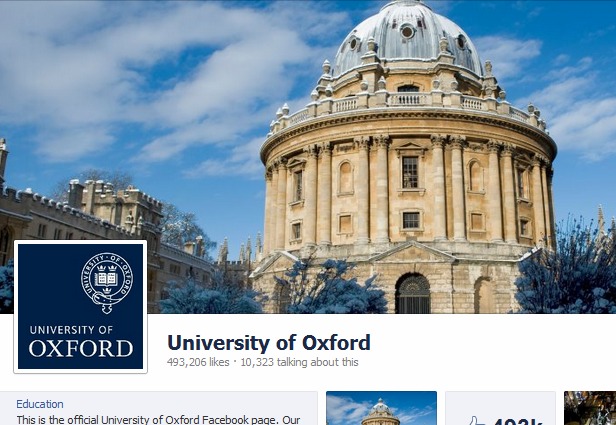This screenshot has width=616, height=425.
Task: Open the Education category link
Action: (40, 404)
